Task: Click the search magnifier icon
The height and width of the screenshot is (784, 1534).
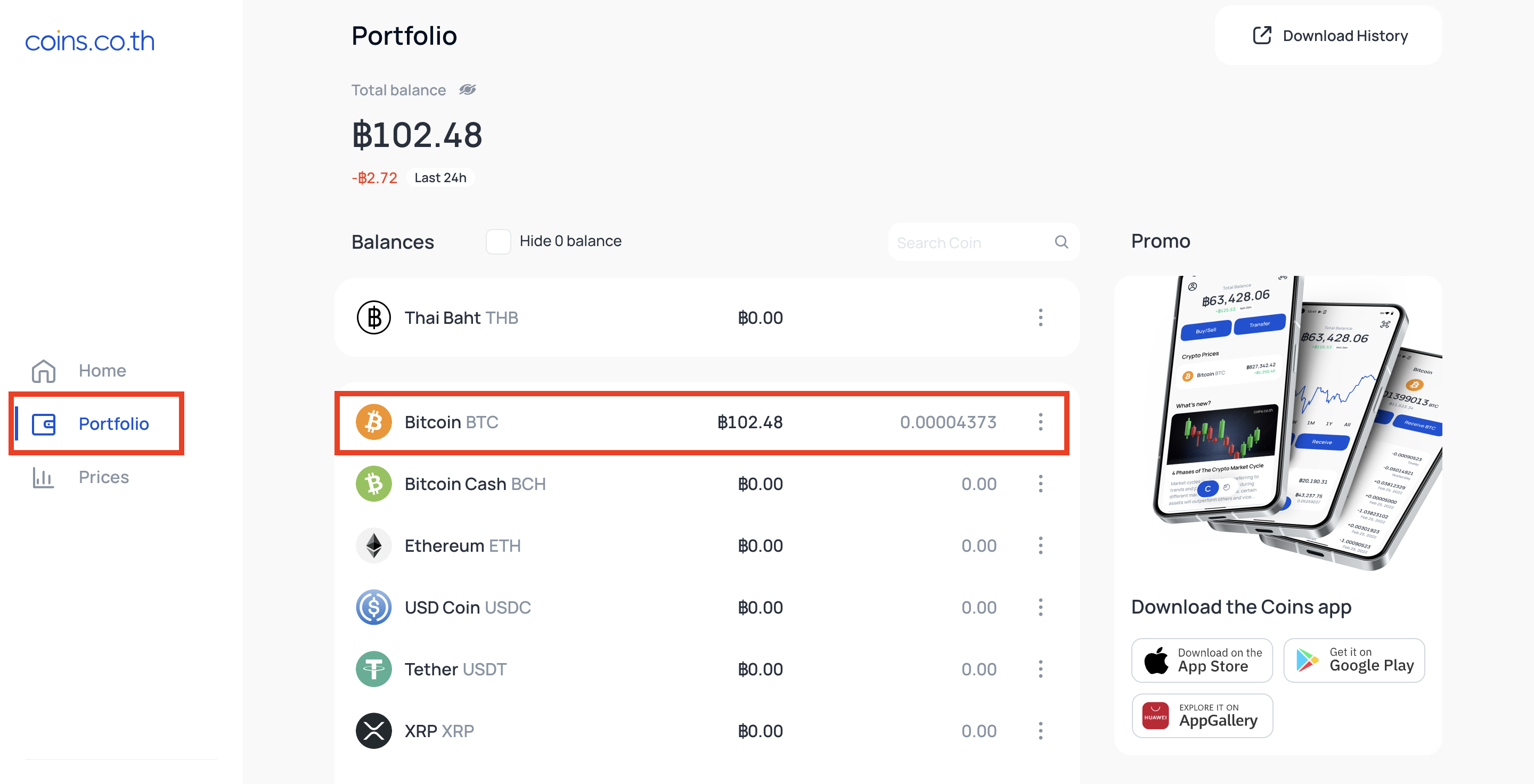Action: pos(1061,242)
